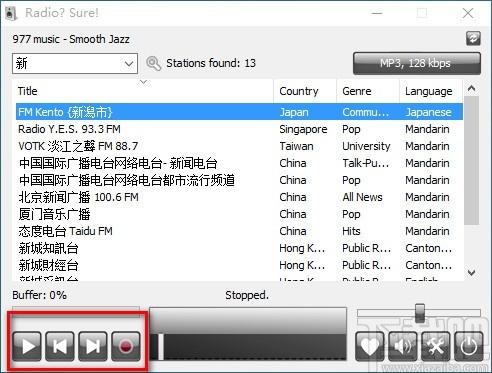Click 977 music - Smooth Jazz title
492x373 pixels.
click(x=71, y=39)
